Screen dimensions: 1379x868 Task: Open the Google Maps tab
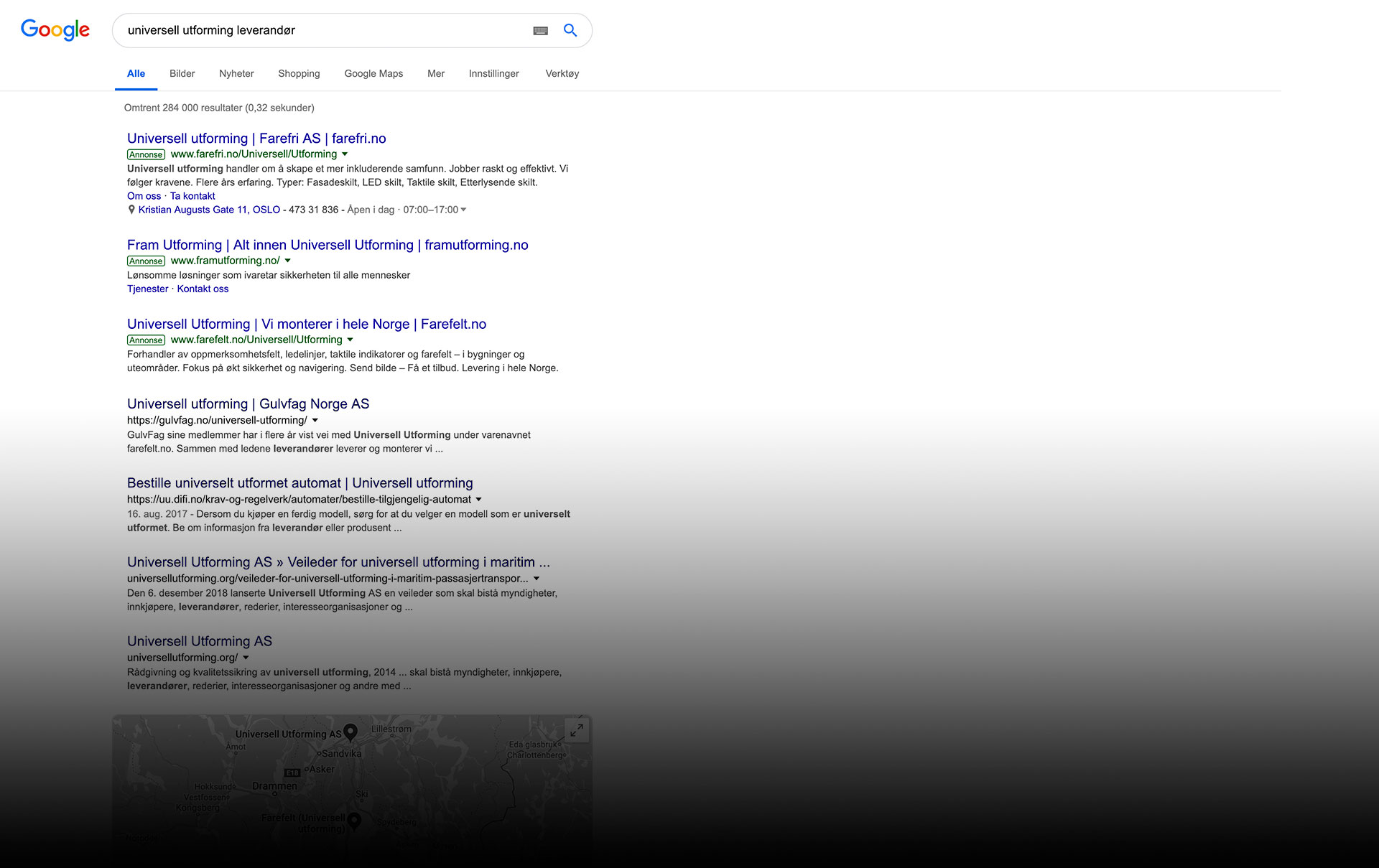coord(373,73)
